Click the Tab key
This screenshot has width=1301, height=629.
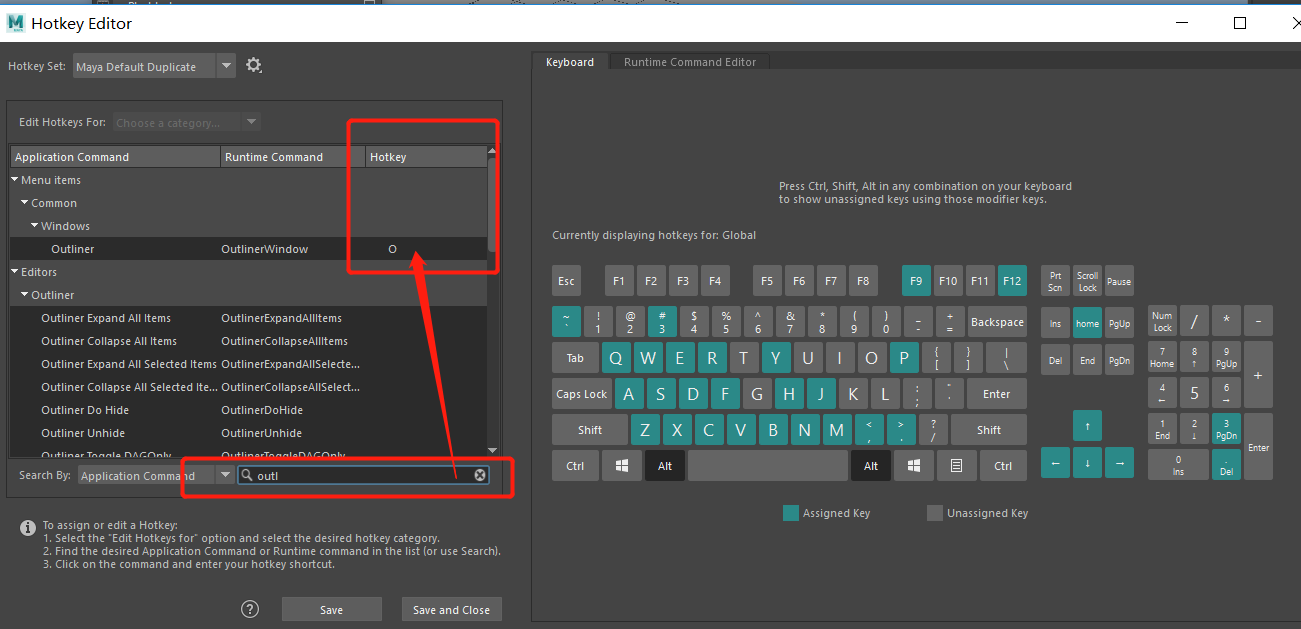coord(575,358)
